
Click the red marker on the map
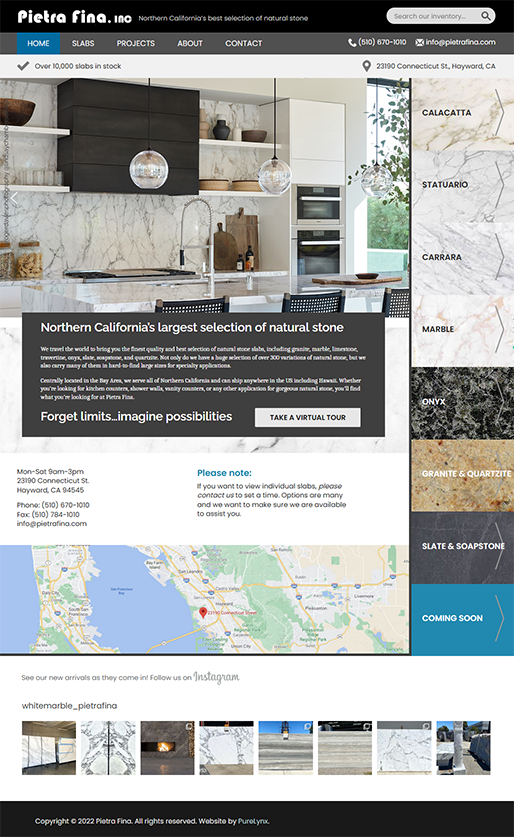coord(203,612)
